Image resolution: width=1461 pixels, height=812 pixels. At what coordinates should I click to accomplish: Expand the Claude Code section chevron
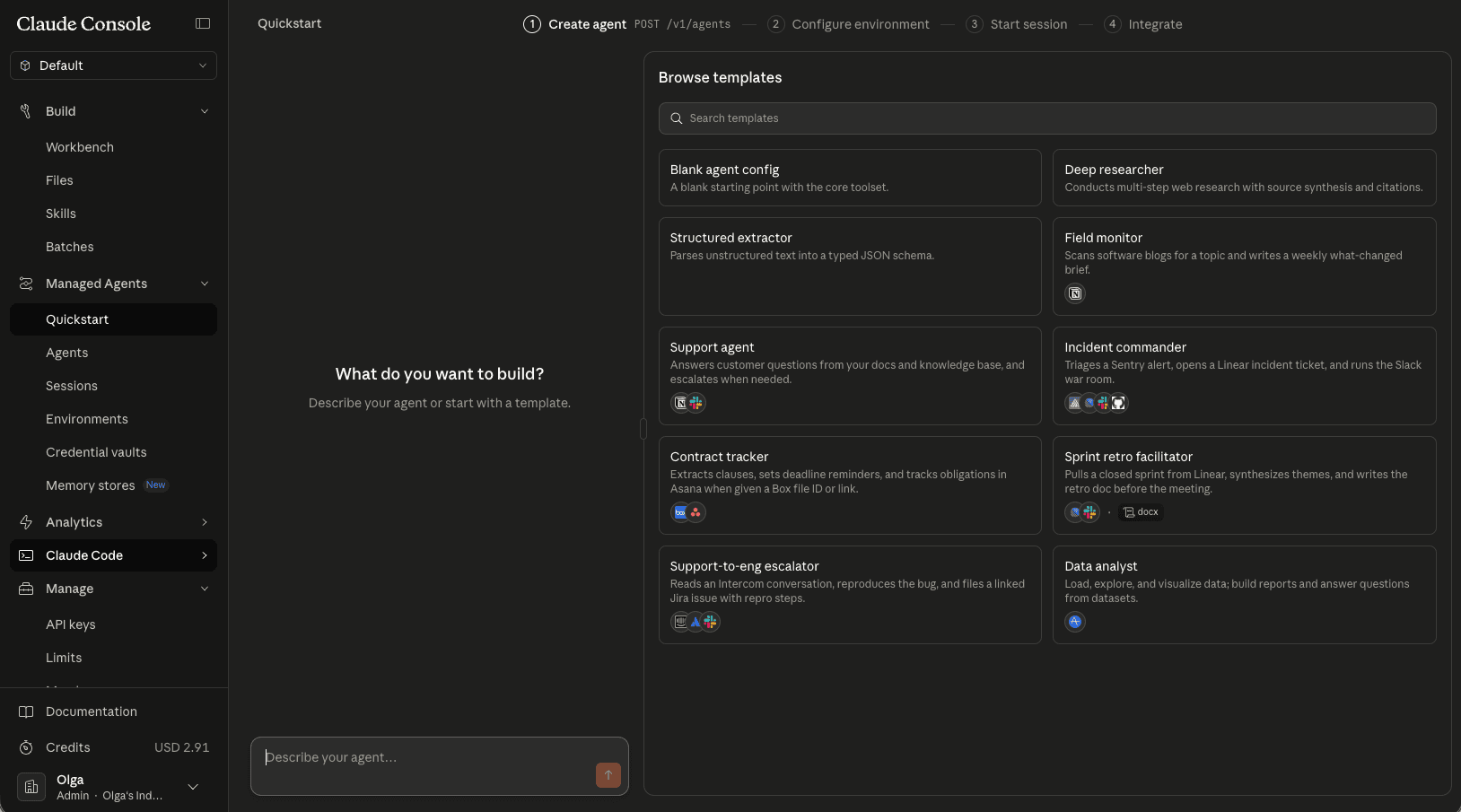[x=205, y=555]
